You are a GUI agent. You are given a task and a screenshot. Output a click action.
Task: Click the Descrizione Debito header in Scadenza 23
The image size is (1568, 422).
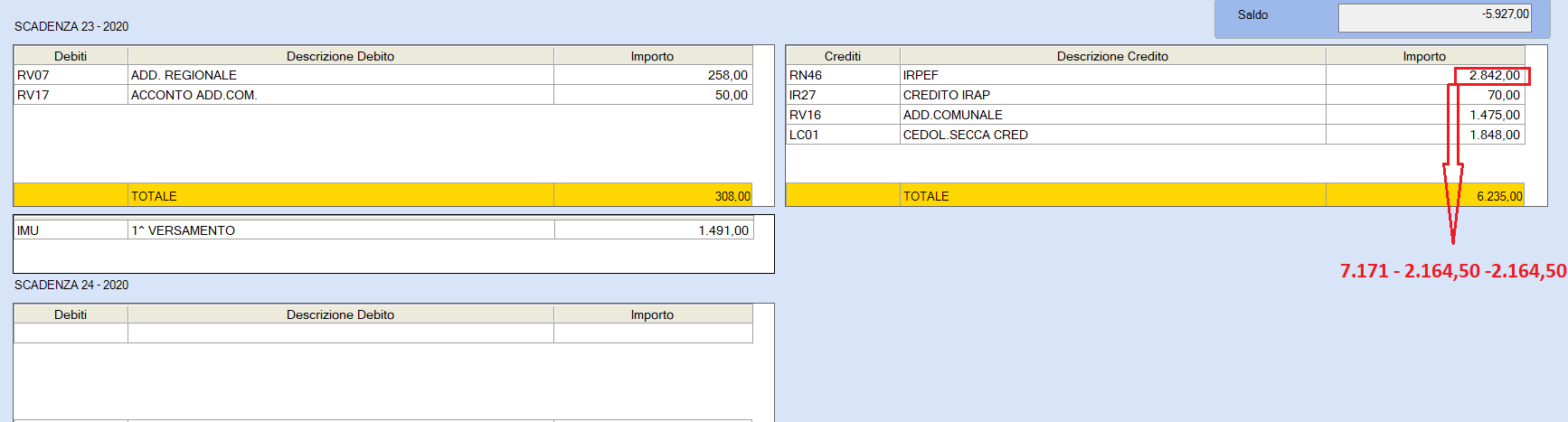coord(341,56)
